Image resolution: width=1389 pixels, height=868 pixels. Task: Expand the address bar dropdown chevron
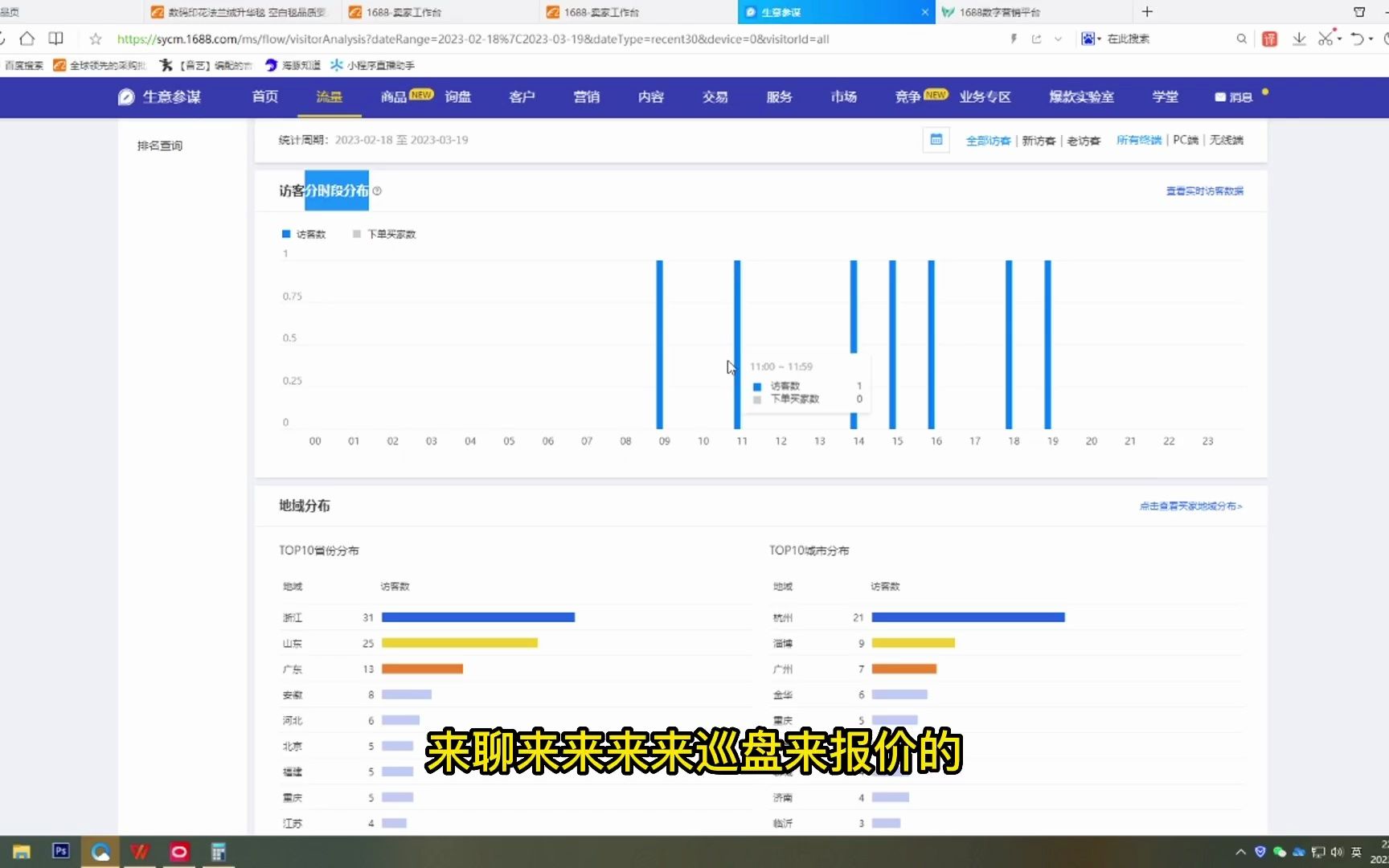1058,39
